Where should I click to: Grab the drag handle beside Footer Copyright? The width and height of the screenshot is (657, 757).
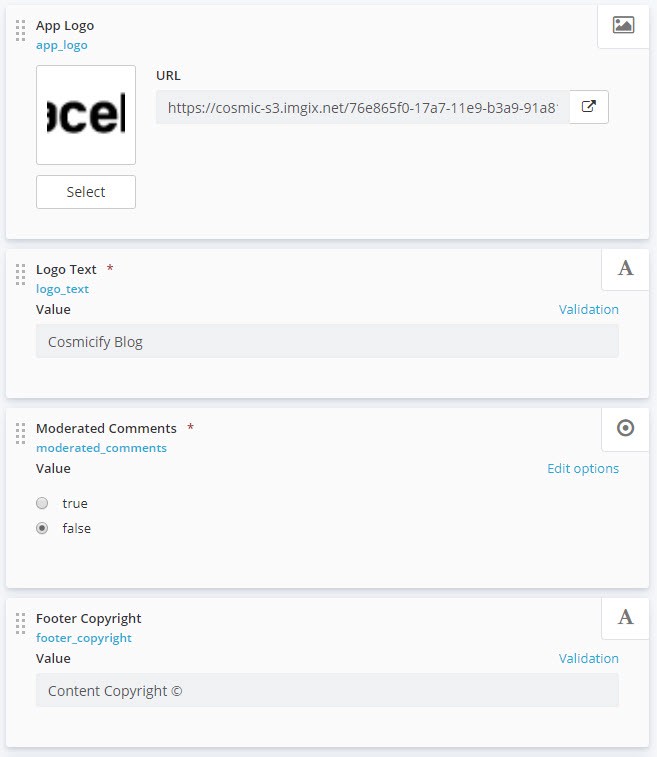[x=21, y=624]
